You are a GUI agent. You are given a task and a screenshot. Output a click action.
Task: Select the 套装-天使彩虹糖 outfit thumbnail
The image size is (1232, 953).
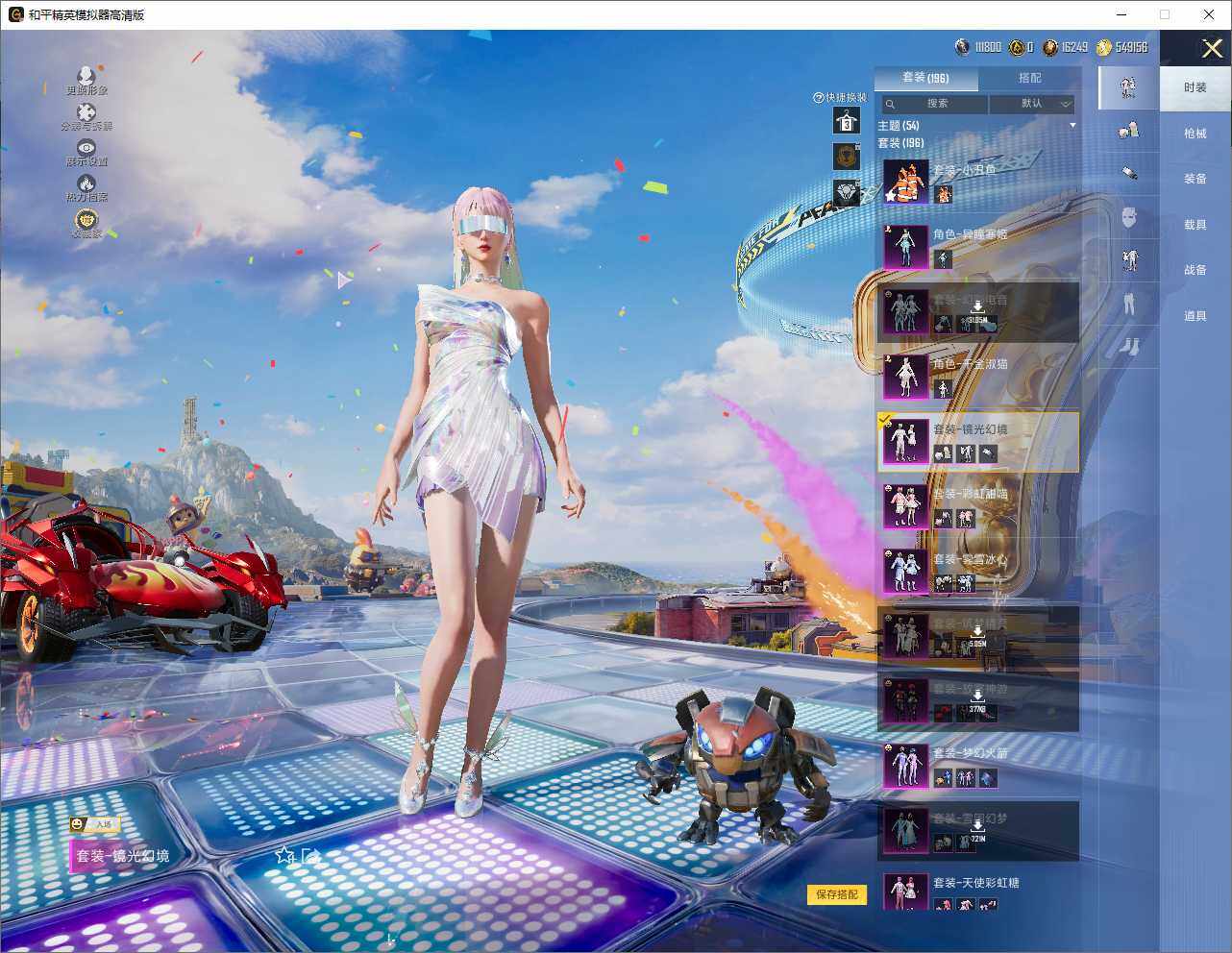click(906, 893)
